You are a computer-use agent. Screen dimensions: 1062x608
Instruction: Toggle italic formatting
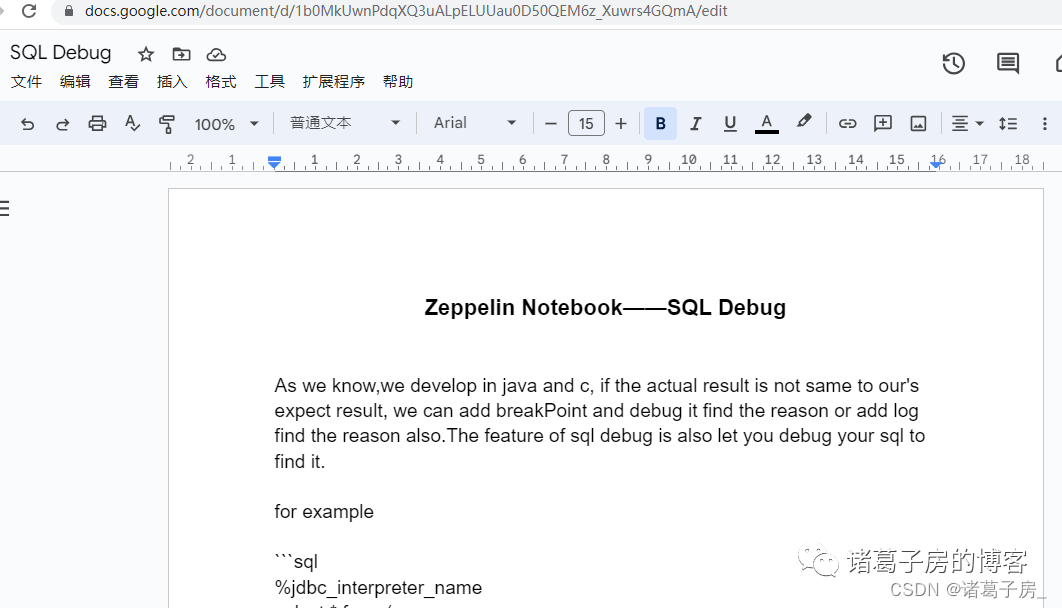pos(695,123)
